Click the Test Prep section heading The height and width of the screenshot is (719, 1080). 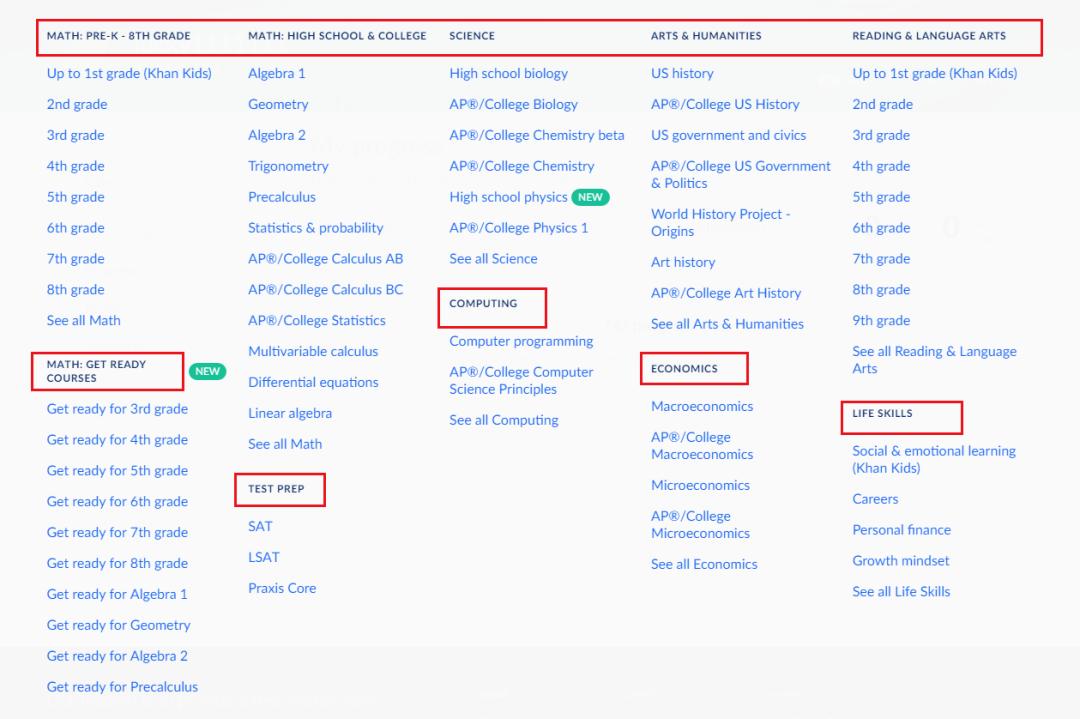[276, 489]
